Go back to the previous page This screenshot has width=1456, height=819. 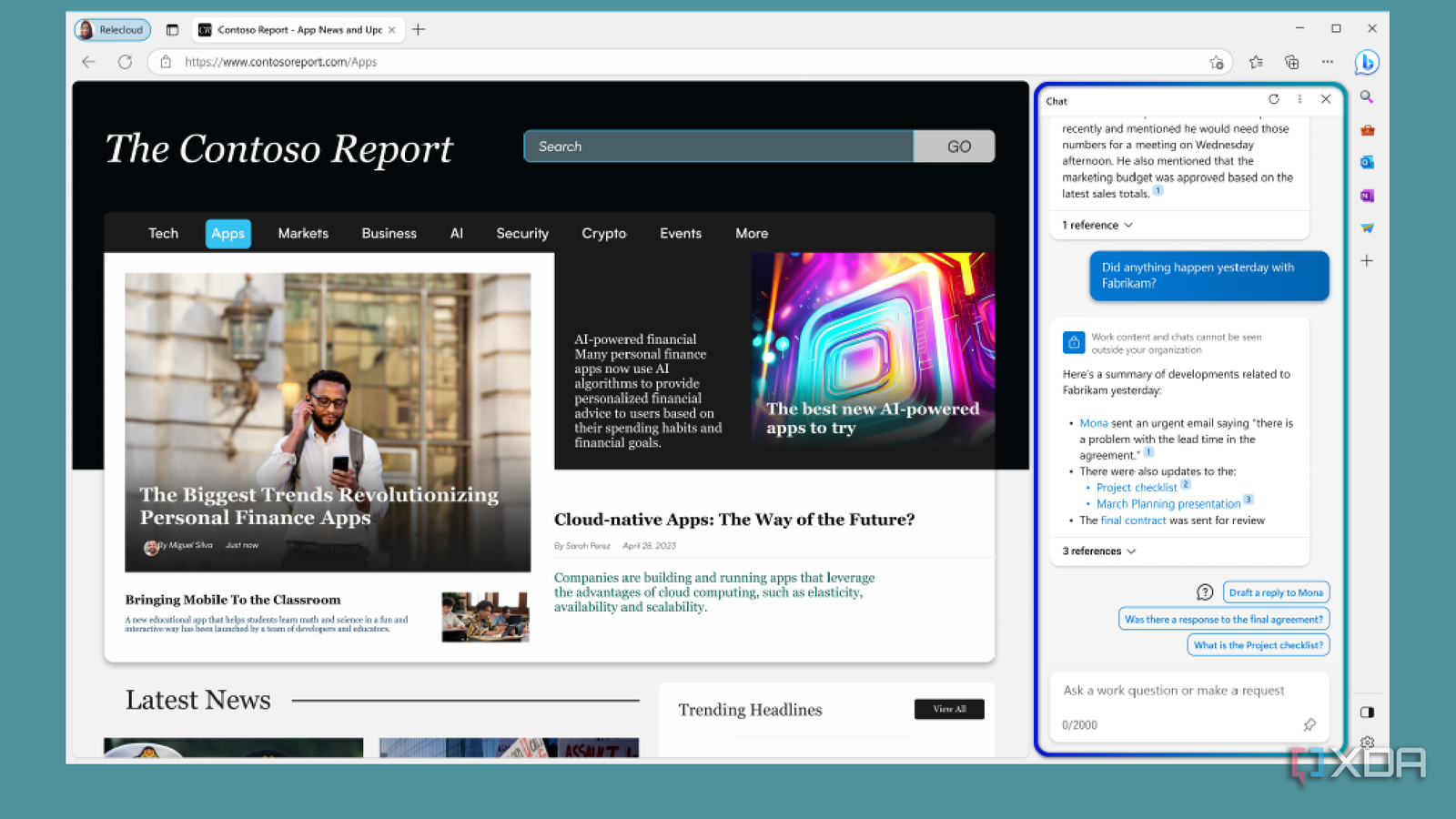[x=88, y=62]
